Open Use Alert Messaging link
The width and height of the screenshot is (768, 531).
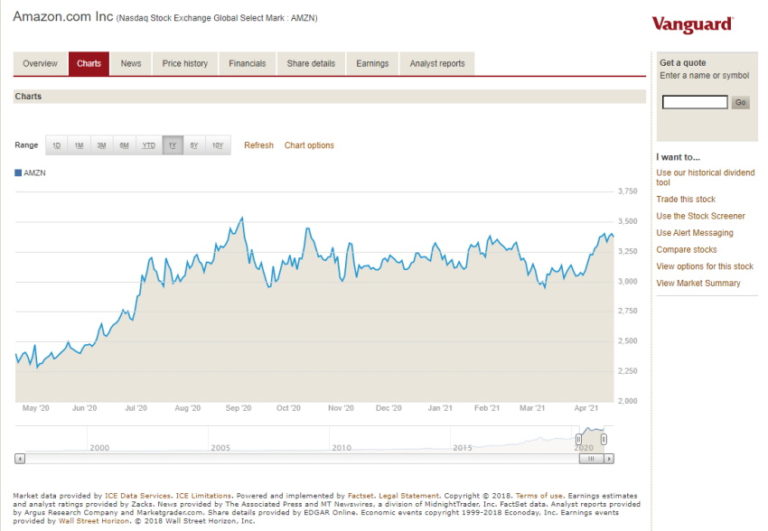(695, 233)
